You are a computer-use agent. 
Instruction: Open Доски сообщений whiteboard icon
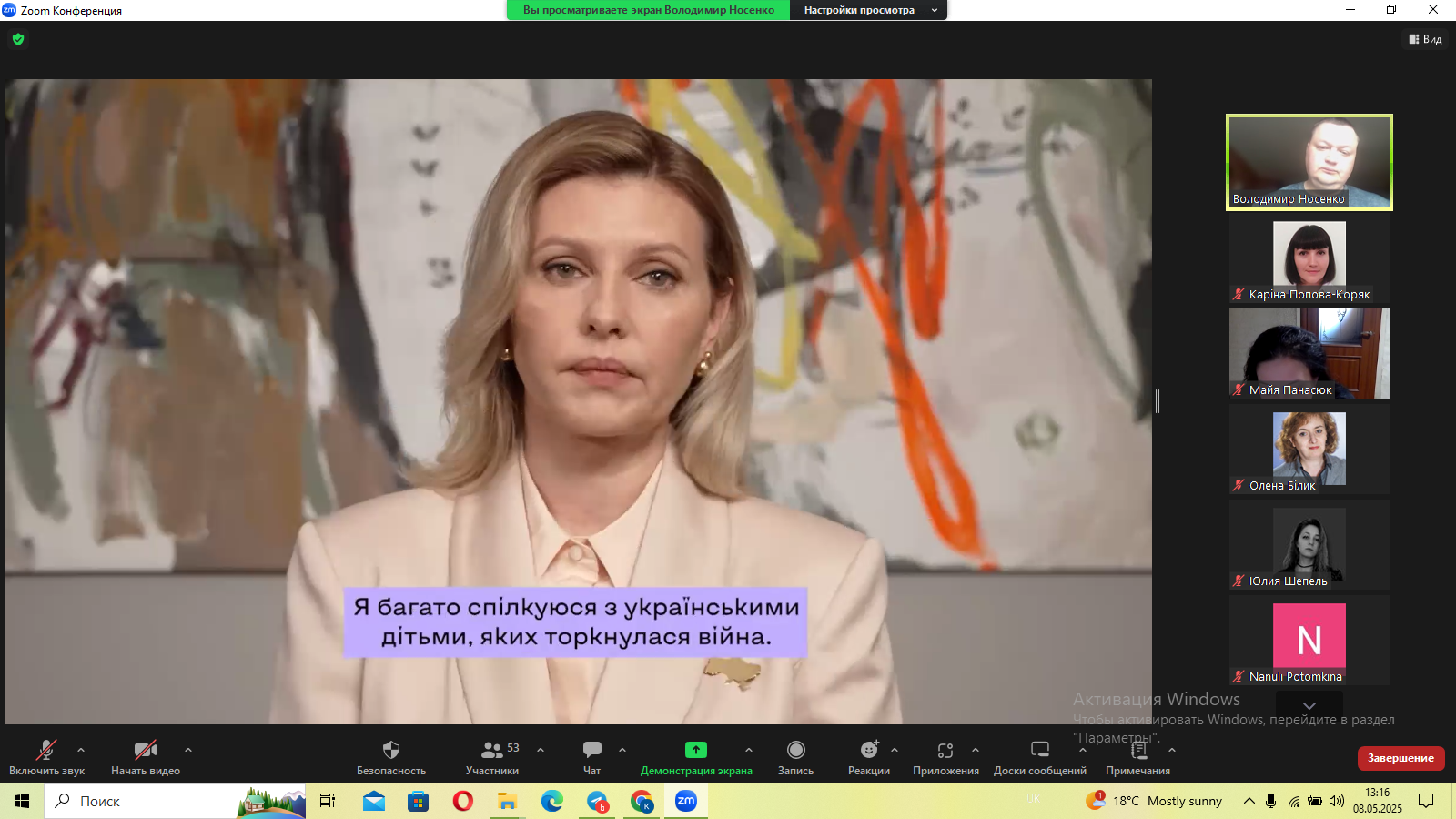(x=1040, y=750)
